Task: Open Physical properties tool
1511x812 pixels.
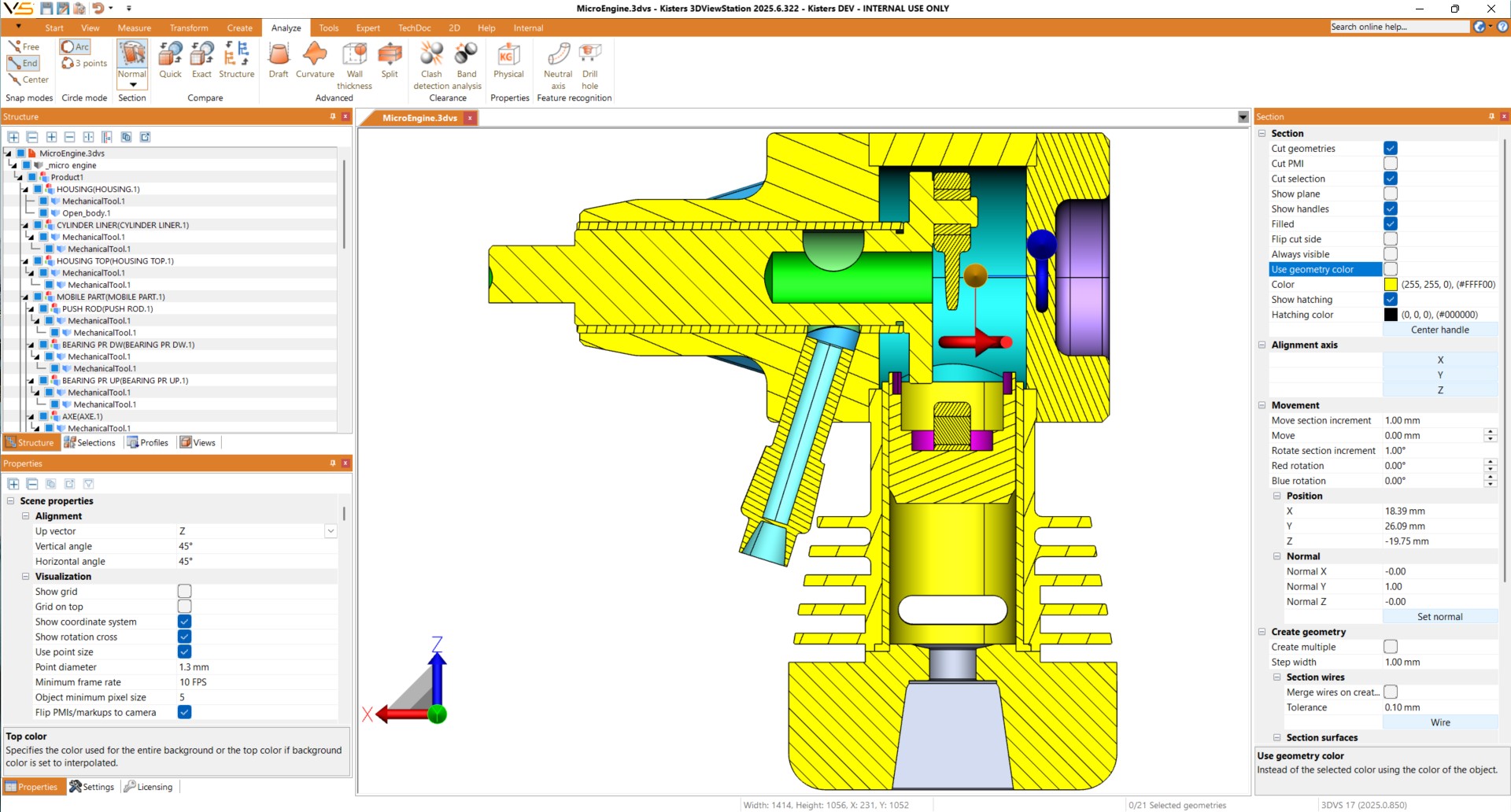Action: click(508, 55)
